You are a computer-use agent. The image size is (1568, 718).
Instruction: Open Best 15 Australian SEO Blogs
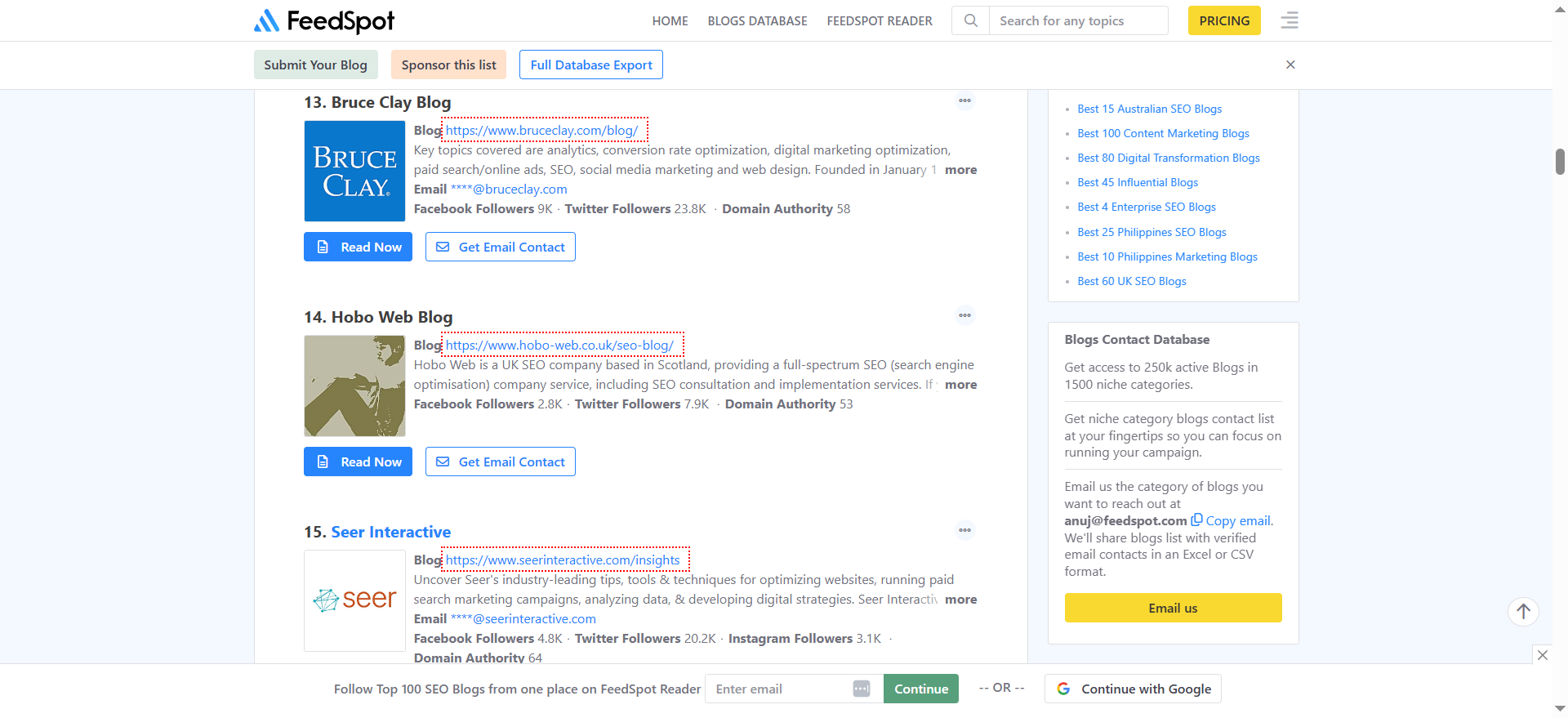(1149, 109)
